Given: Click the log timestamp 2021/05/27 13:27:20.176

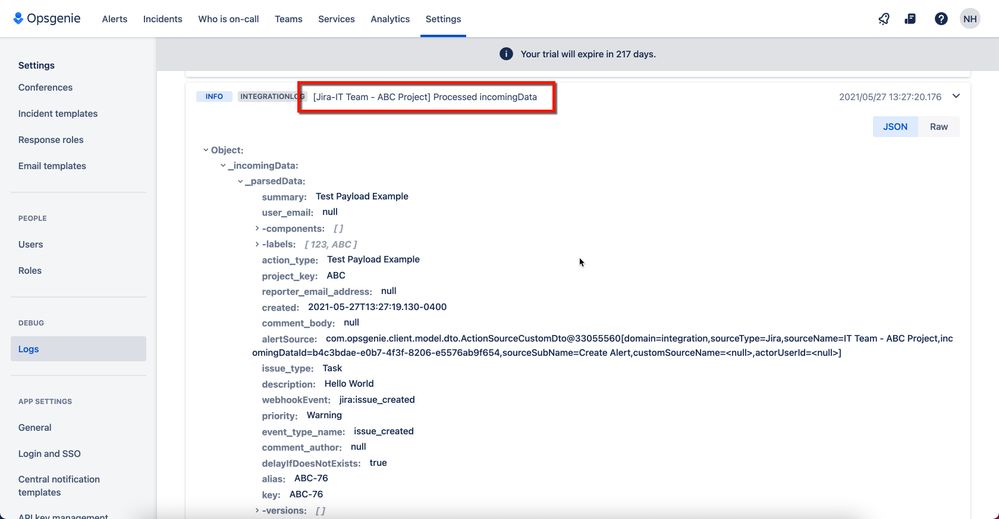Looking at the screenshot, I should (x=890, y=97).
